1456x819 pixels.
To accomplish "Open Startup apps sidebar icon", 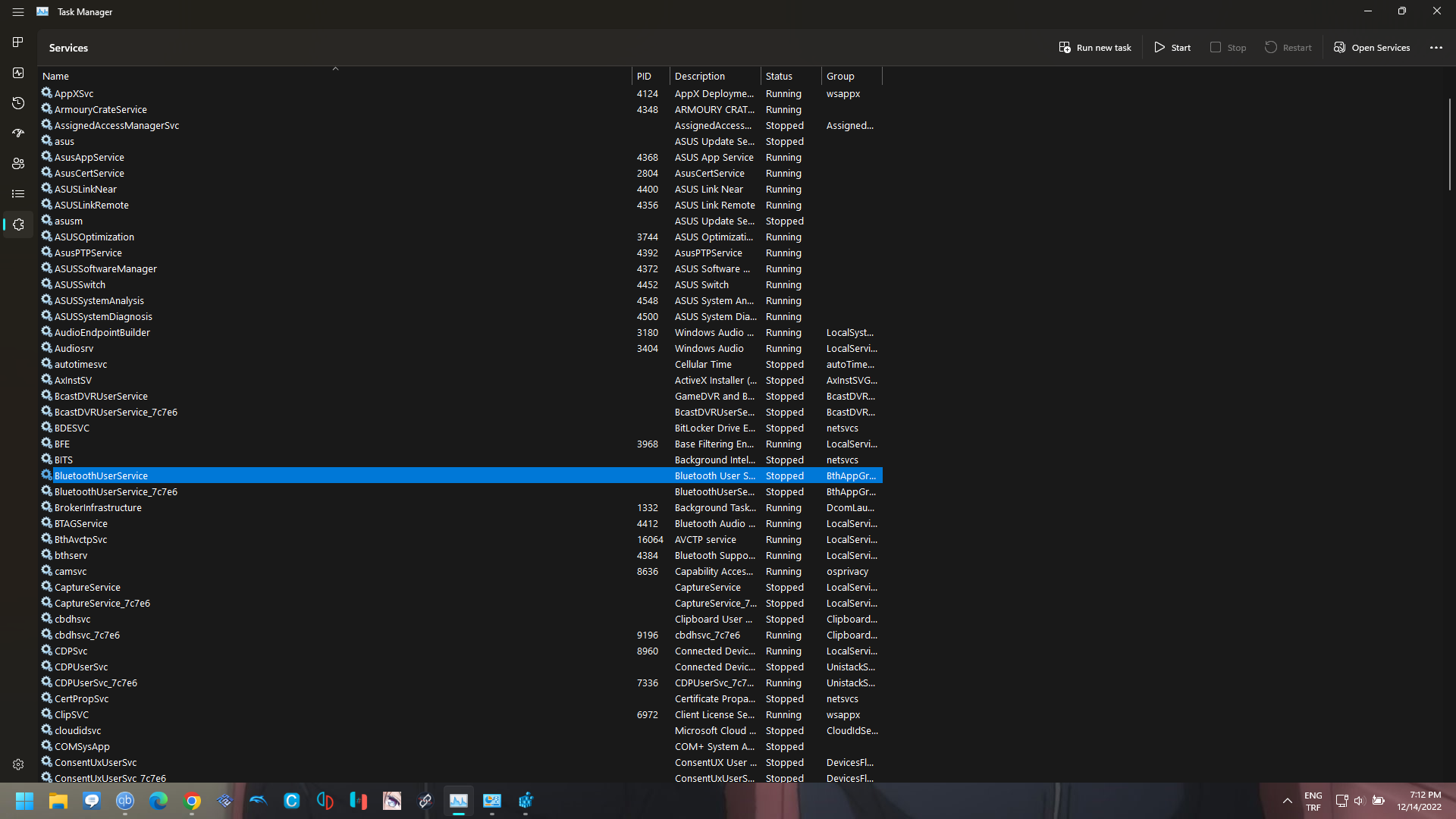I will [x=18, y=133].
